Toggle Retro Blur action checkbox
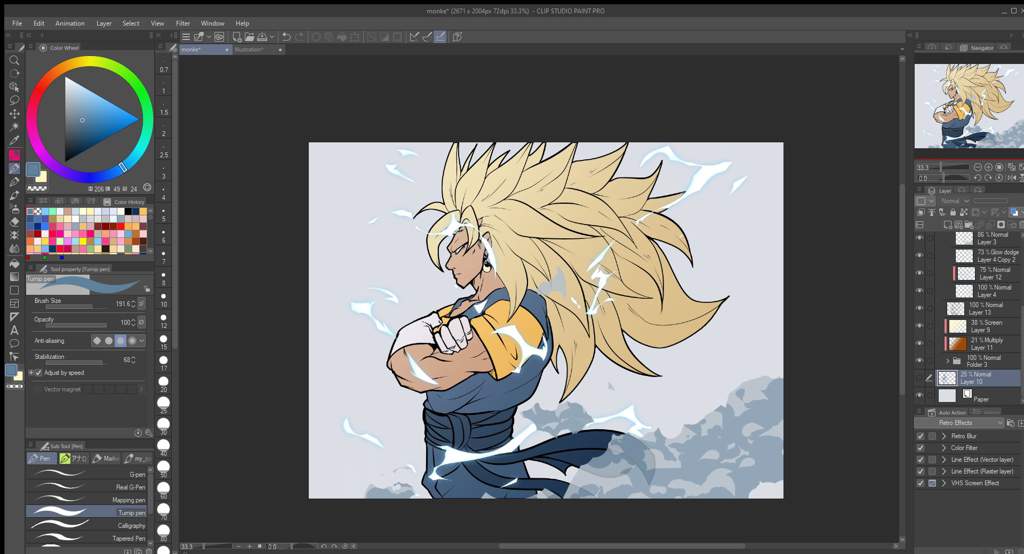The width and height of the screenshot is (1024, 554). pos(920,436)
